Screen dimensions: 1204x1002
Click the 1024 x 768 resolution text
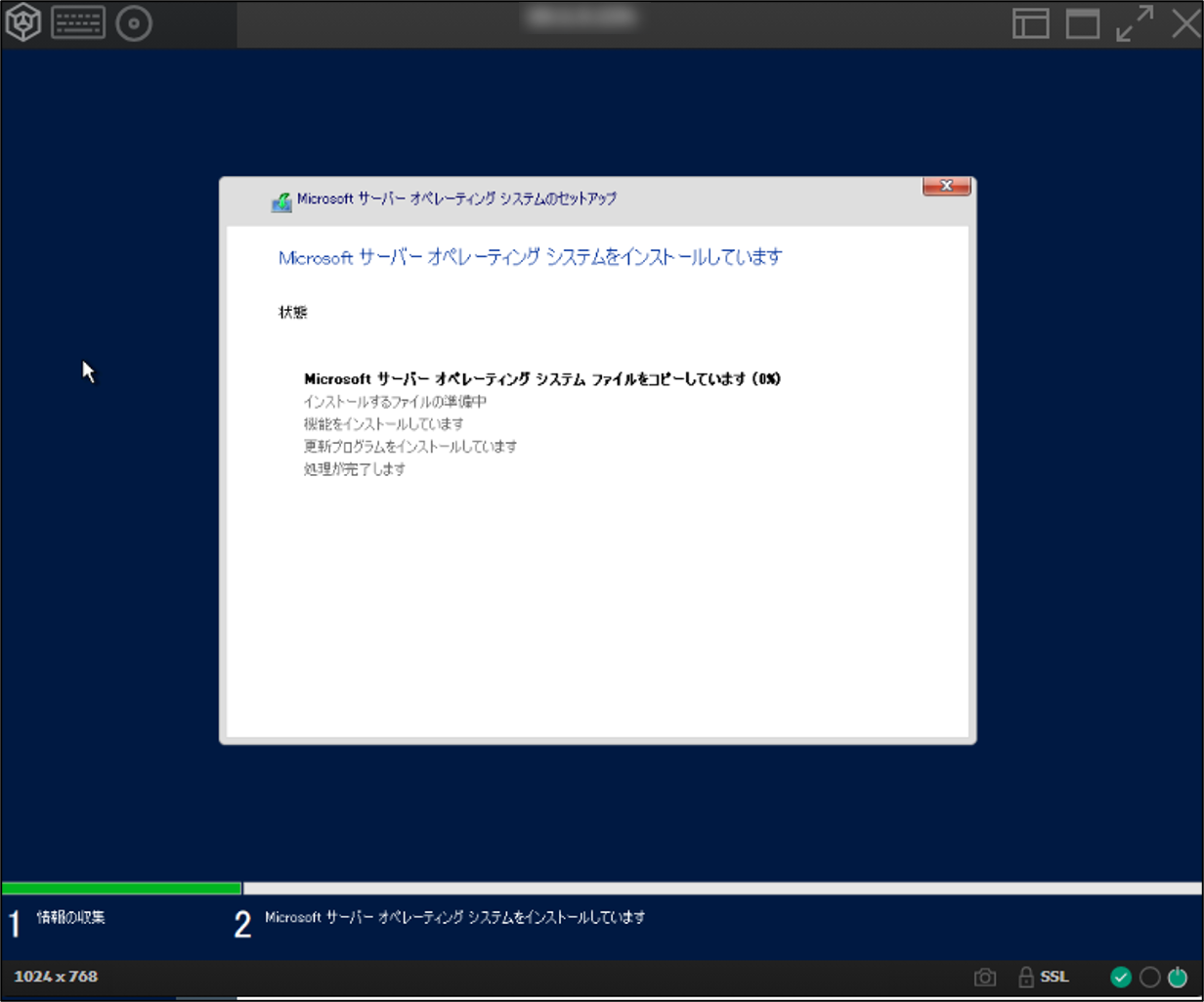[x=56, y=977]
